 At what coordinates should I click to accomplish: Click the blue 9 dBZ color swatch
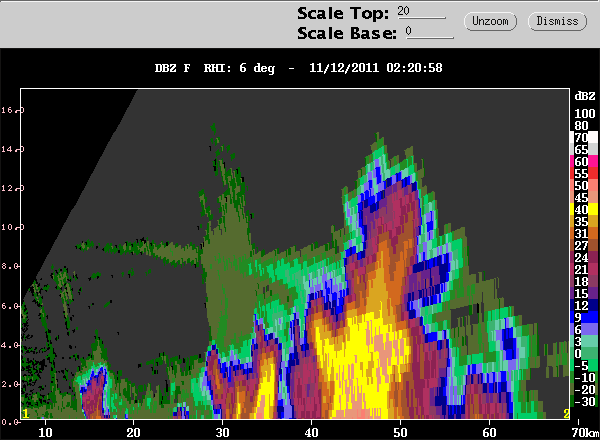[x=584, y=317]
